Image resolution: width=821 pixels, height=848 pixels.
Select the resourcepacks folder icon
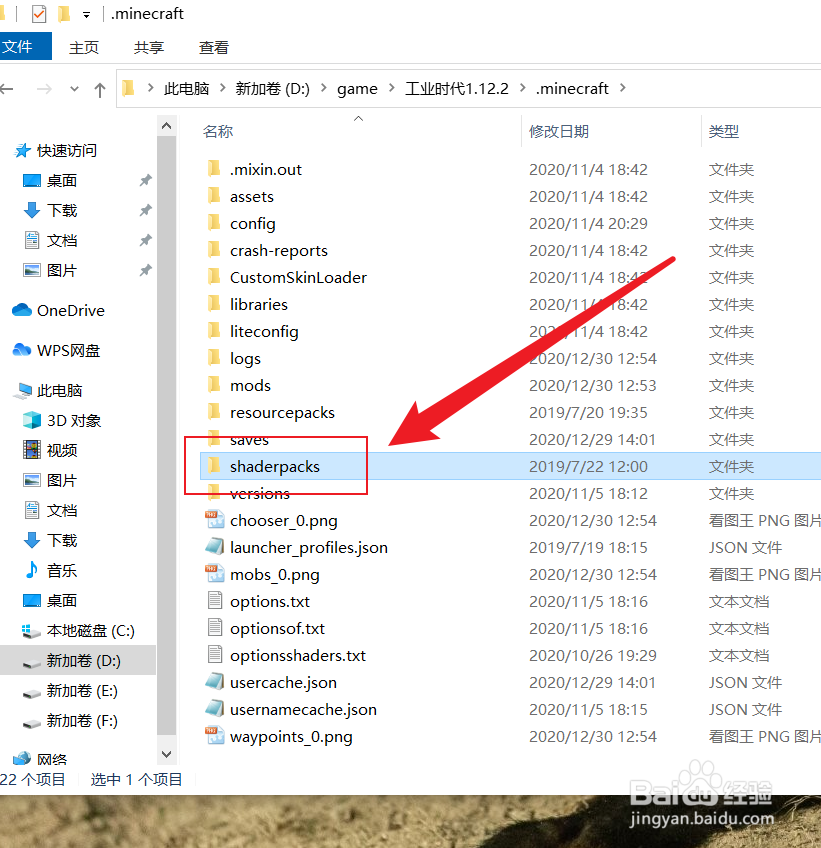[x=214, y=412]
